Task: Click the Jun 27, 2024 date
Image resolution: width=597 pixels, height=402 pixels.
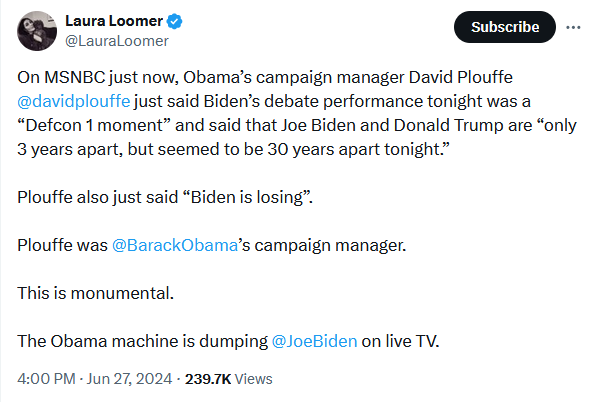Action: 129,379
